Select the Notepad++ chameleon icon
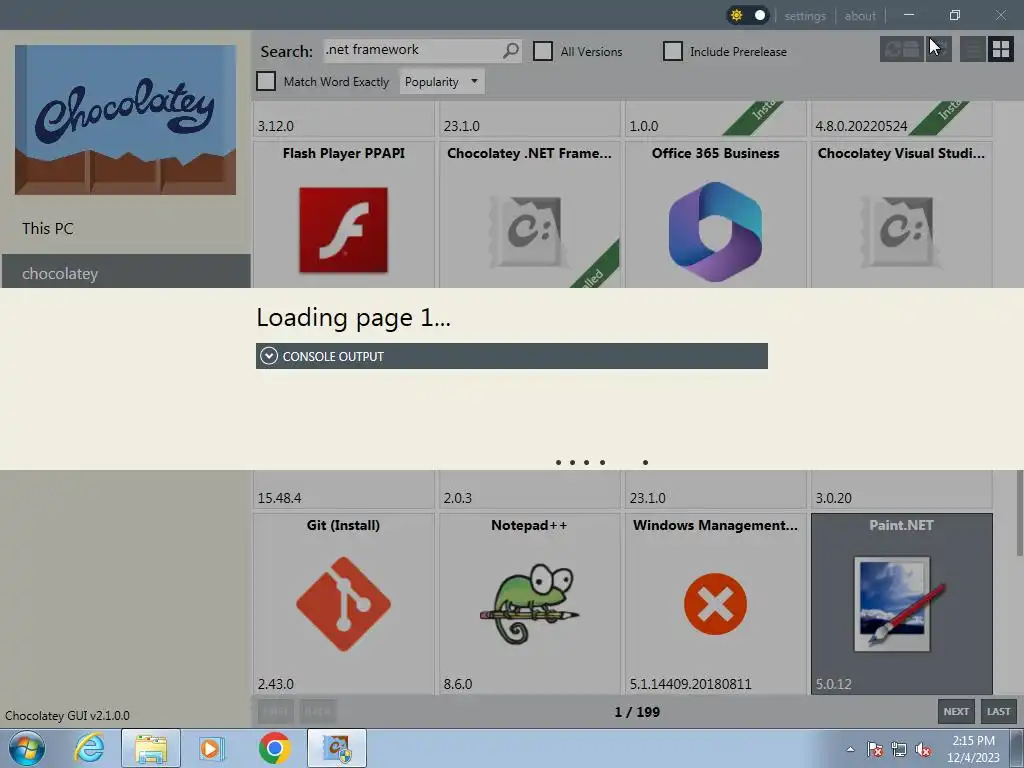This screenshot has width=1024, height=768. (x=530, y=604)
